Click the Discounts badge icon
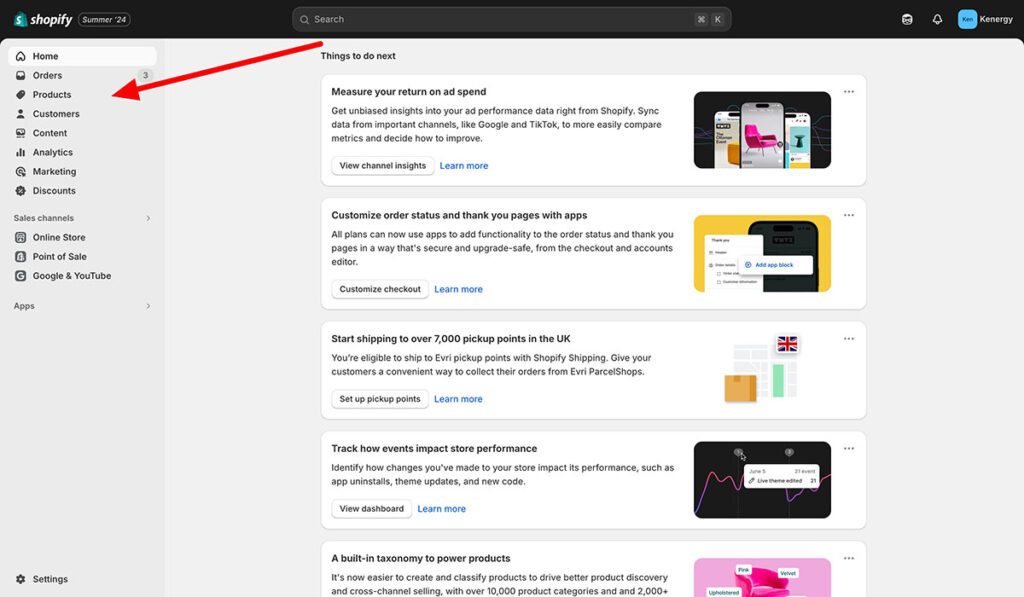The image size is (1024, 597). 21,190
